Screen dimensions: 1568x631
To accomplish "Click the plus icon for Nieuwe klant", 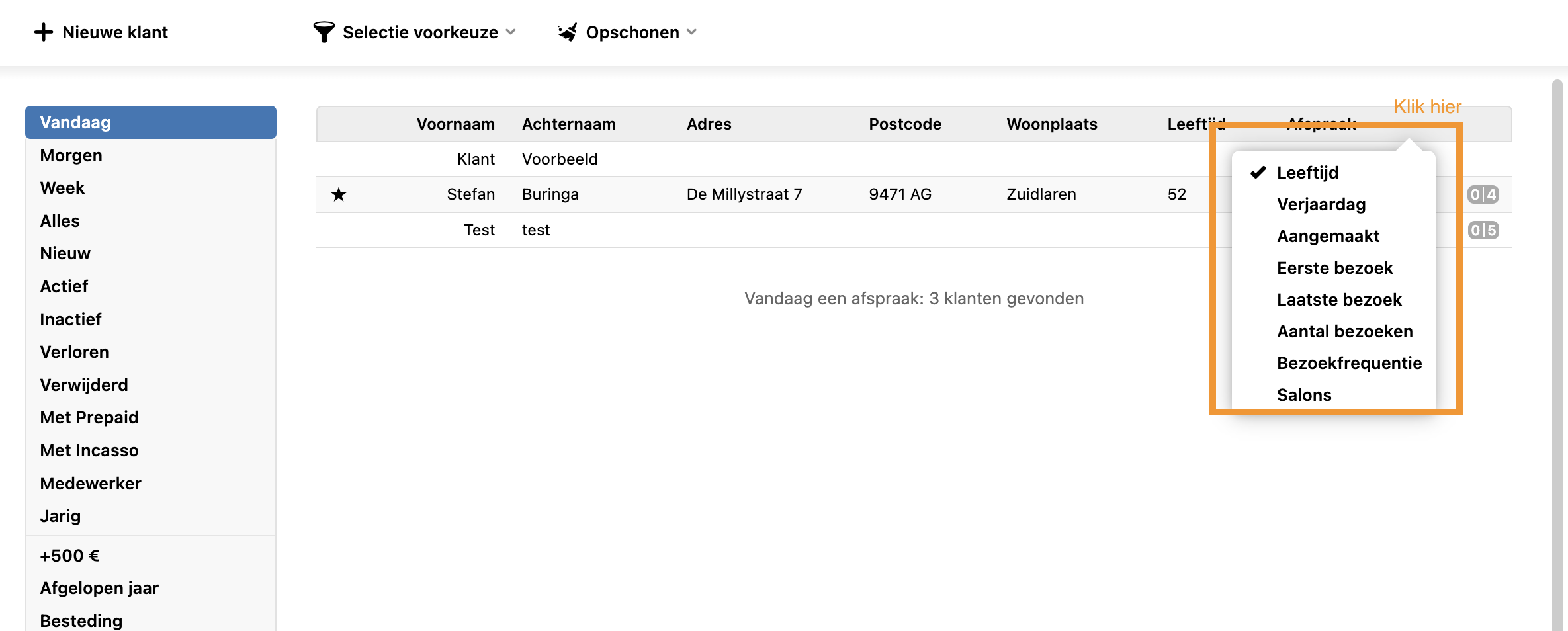I will coord(44,32).
